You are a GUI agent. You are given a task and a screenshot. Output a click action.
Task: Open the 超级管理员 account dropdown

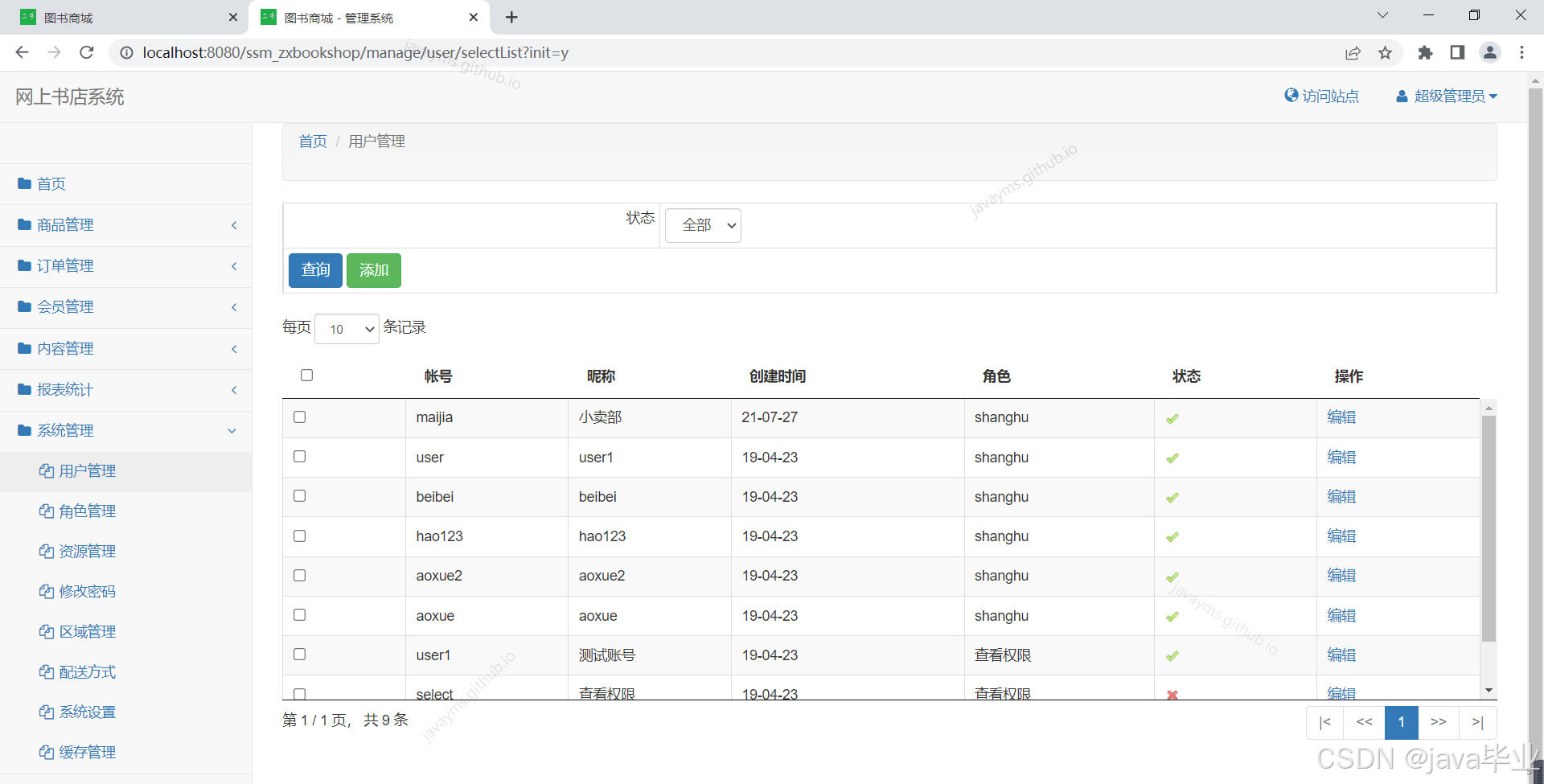tap(1447, 96)
